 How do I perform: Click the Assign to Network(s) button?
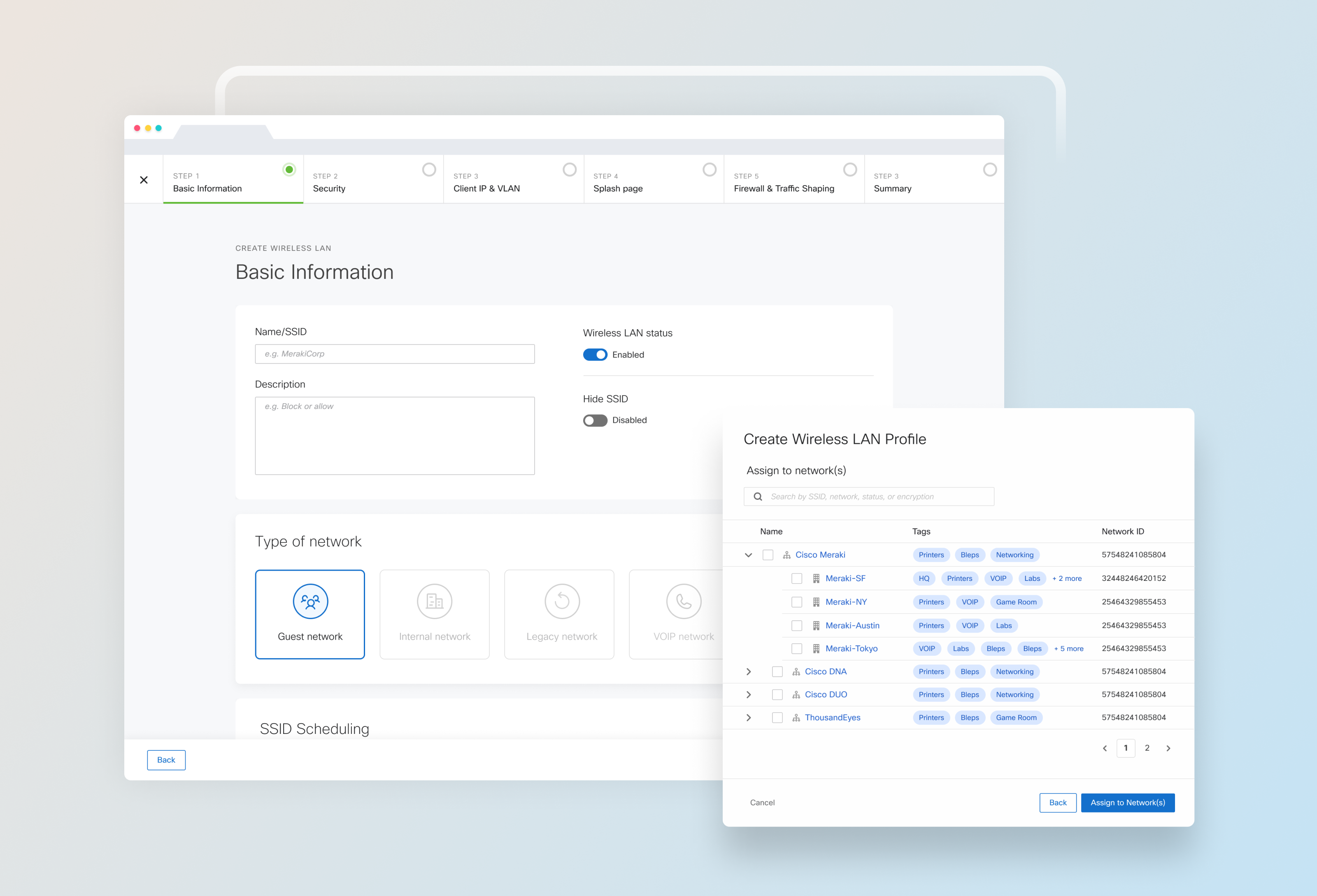[1127, 803]
